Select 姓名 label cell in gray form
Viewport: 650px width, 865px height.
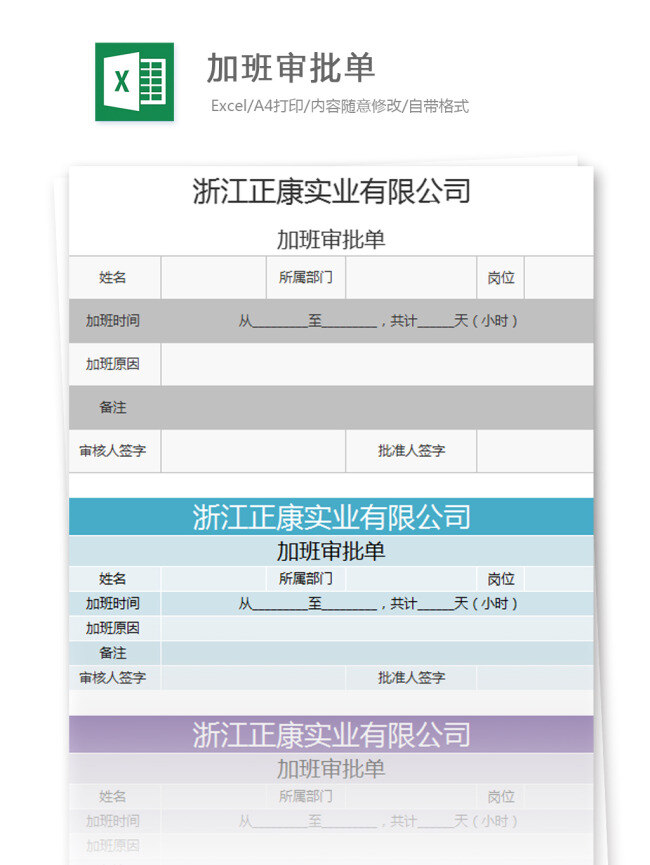[x=115, y=277]
